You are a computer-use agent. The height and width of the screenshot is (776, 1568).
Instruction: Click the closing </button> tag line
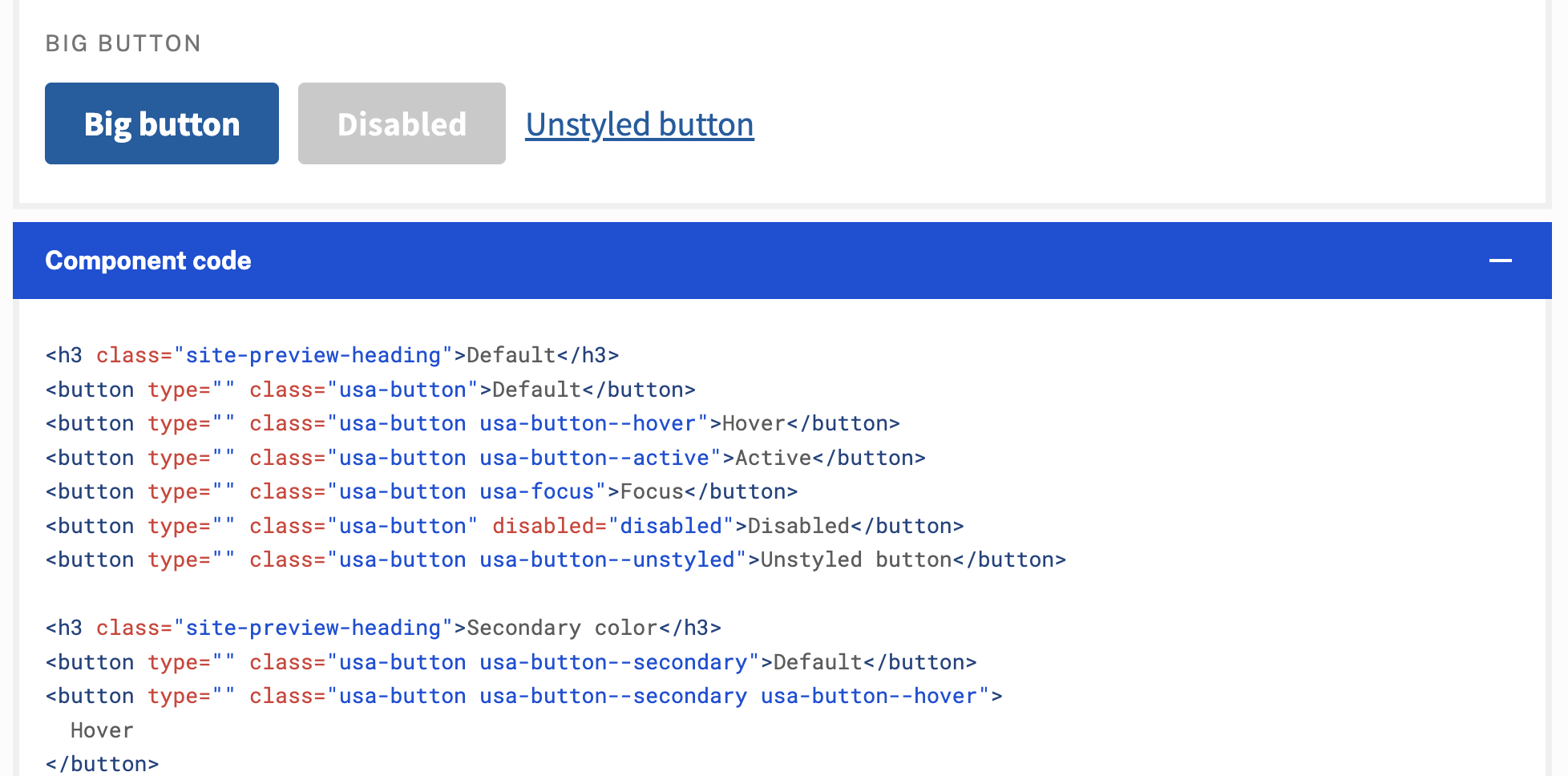[102, 764]
